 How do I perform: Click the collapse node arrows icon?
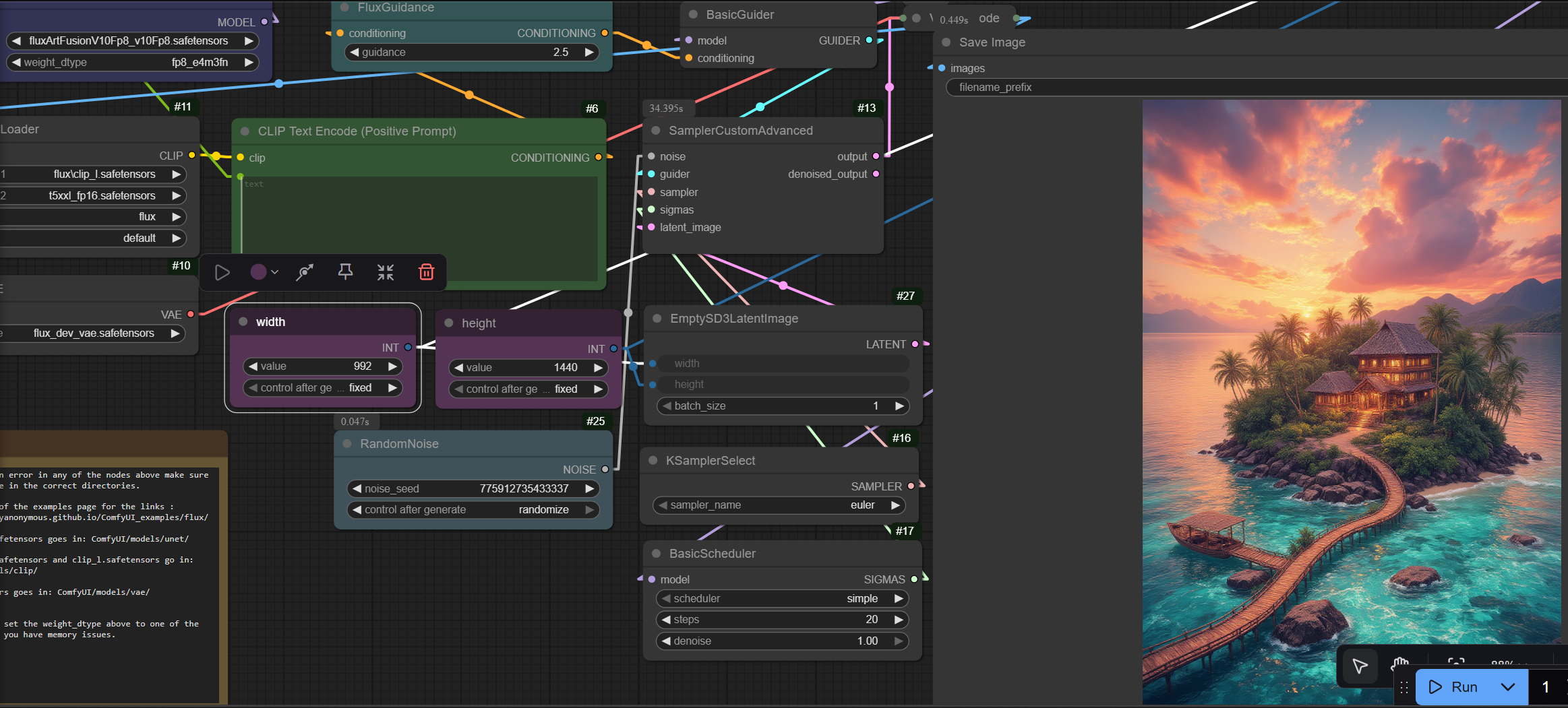click(386, 272)
